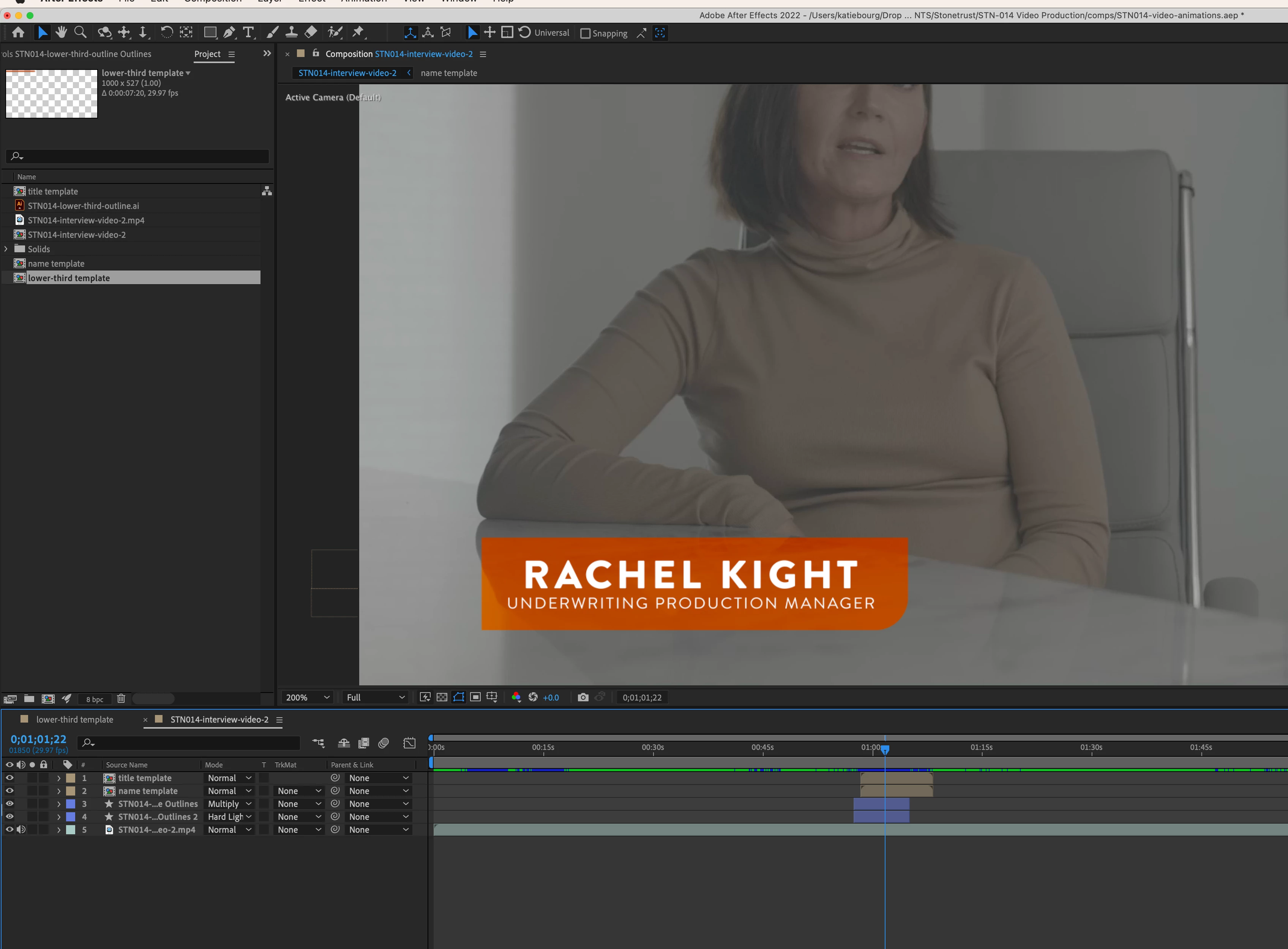Create new folder in Project panel

(29, 699)
